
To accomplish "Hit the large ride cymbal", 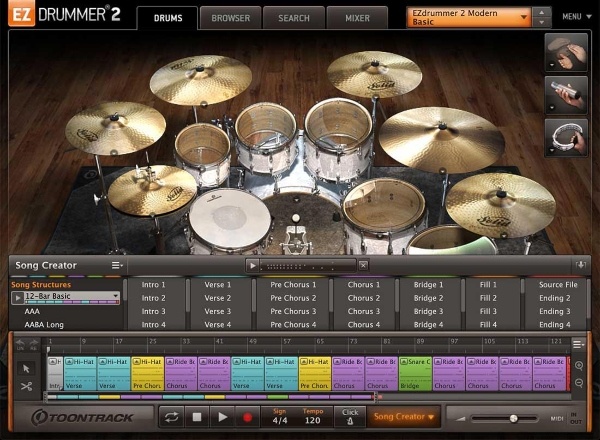I will (442, 139).
